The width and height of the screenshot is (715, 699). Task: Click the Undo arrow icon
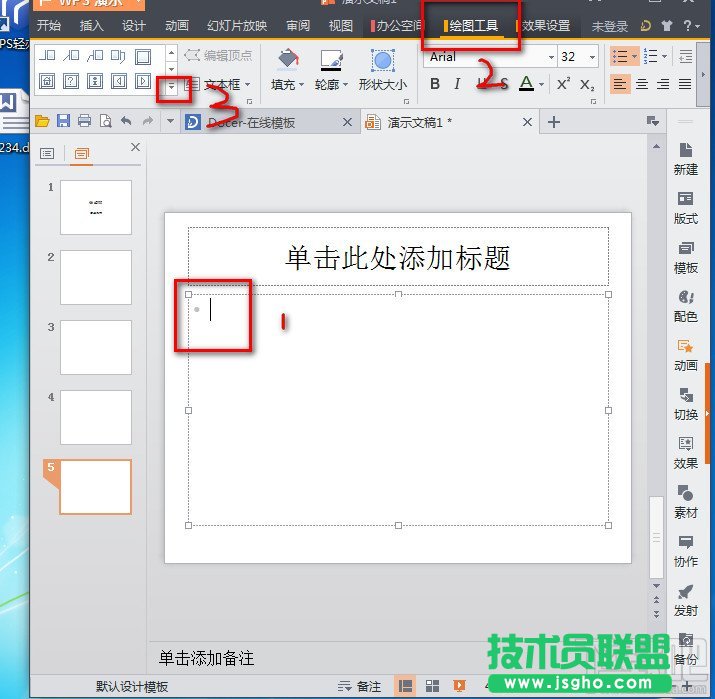(x=126, y=122)
